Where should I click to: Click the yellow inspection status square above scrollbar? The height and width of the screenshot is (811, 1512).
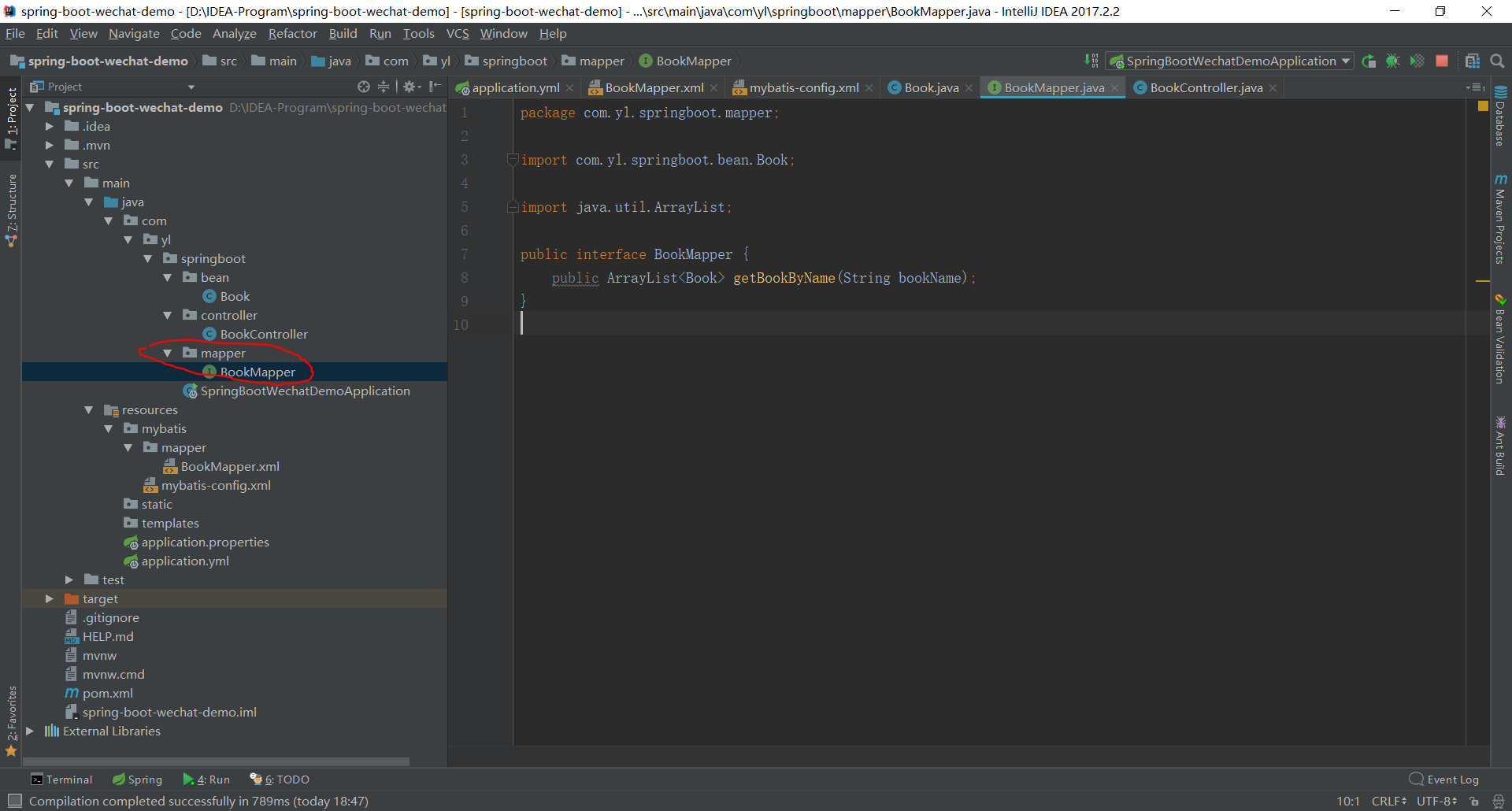1482,106
